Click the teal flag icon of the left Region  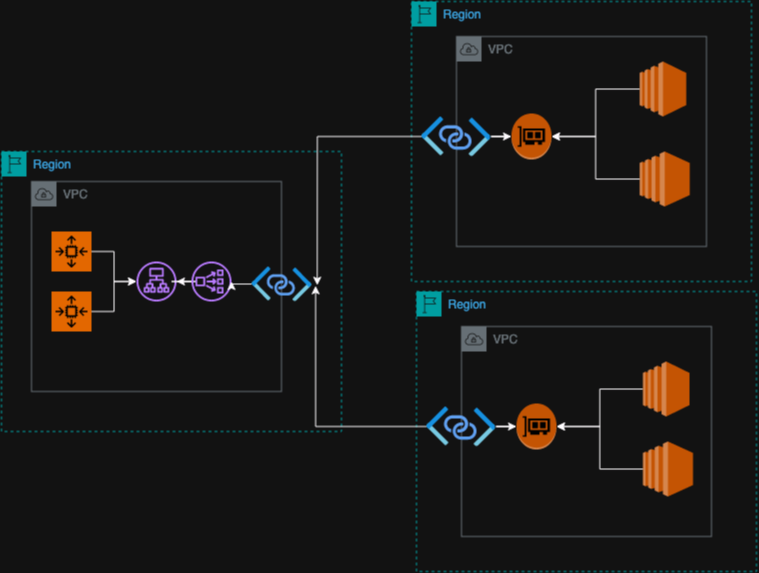(x=13, y=164)
